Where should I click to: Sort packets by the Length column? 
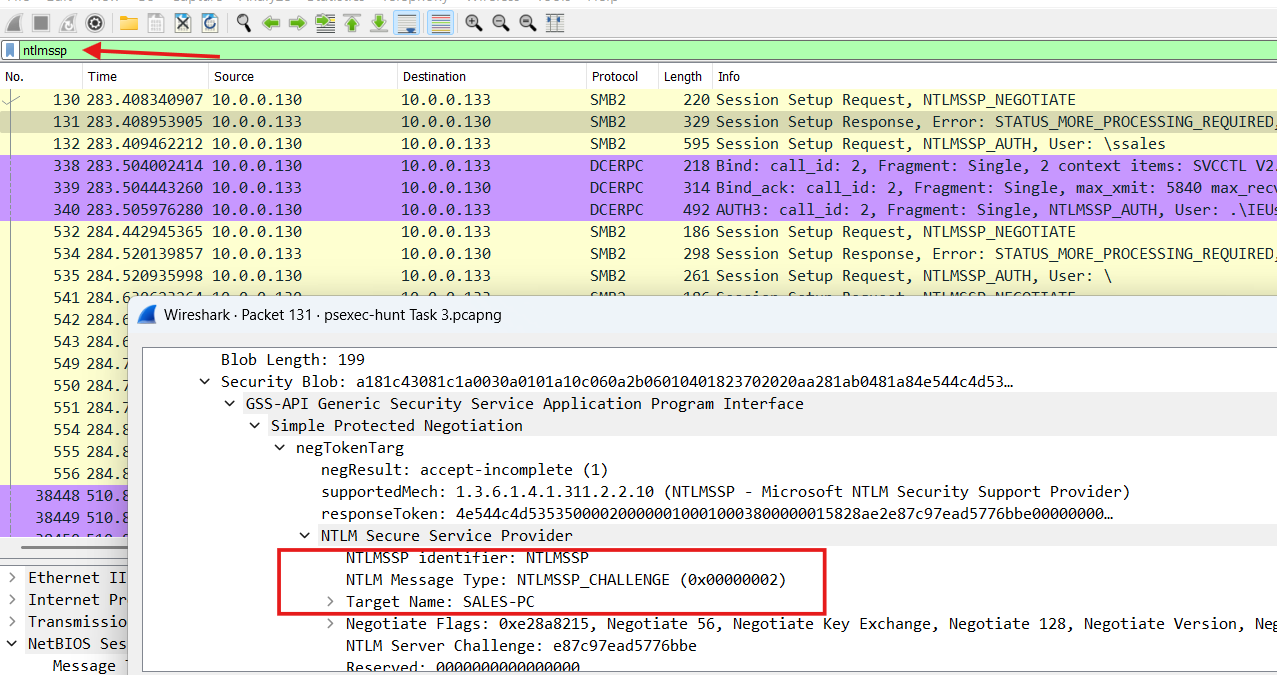685,76
